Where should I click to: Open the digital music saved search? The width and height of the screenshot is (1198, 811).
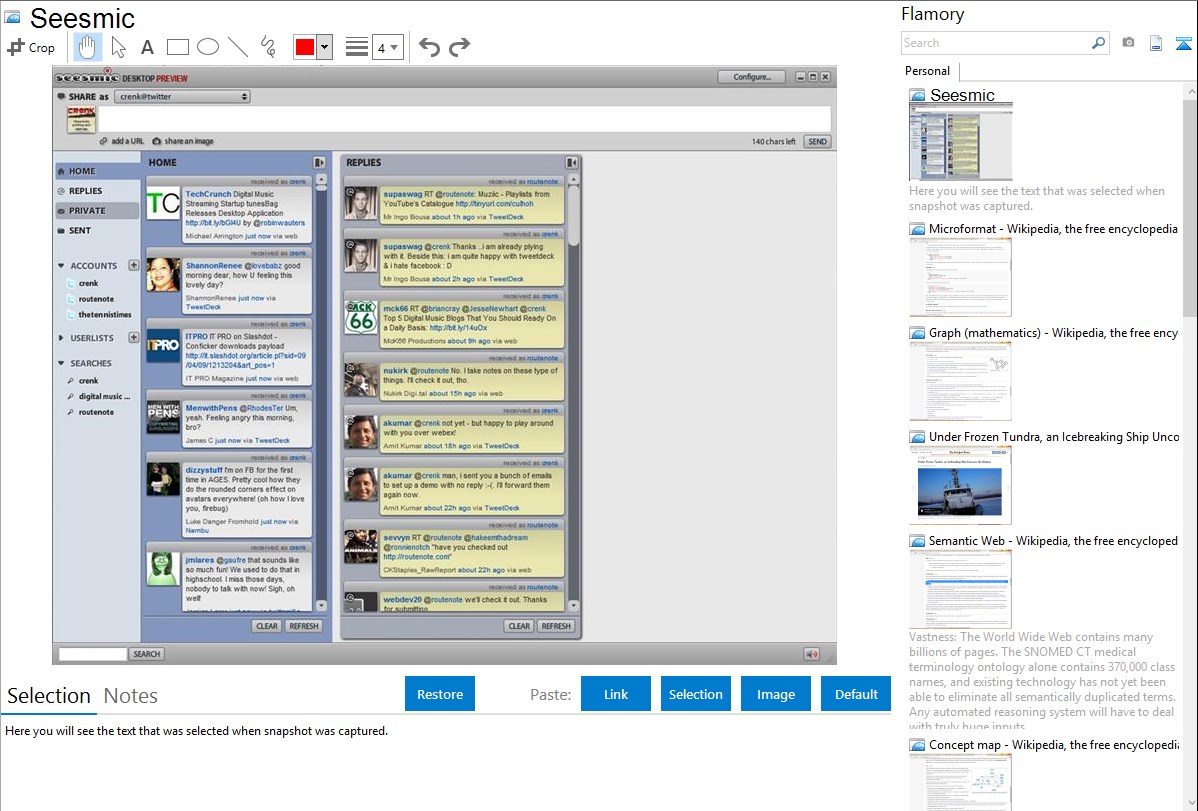click(x=104, y=397)
